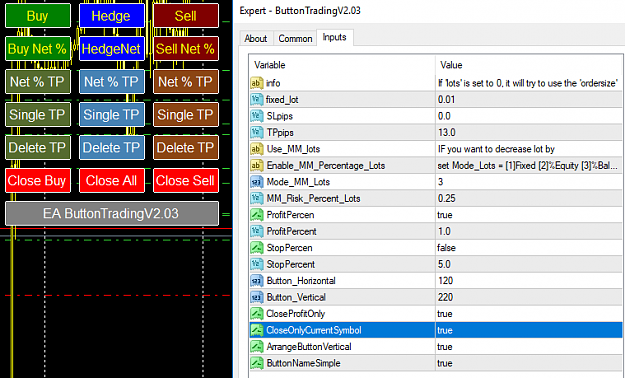
Task: Click the icon beside SLpips
Action: 257,116
